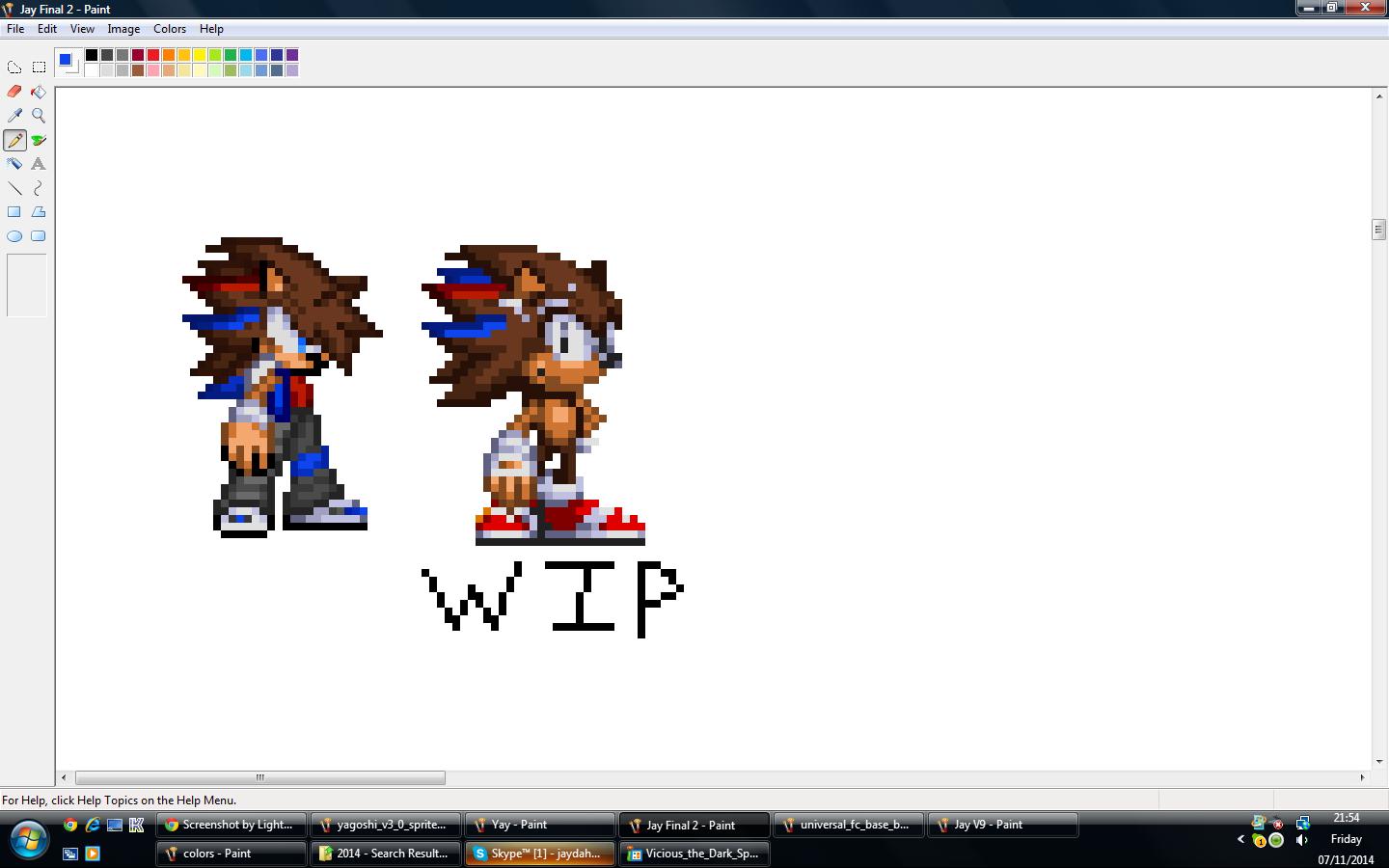Click the horizontal scrollbar thumb
This screenshot has width=1389, height=868.
click(260, 777)
